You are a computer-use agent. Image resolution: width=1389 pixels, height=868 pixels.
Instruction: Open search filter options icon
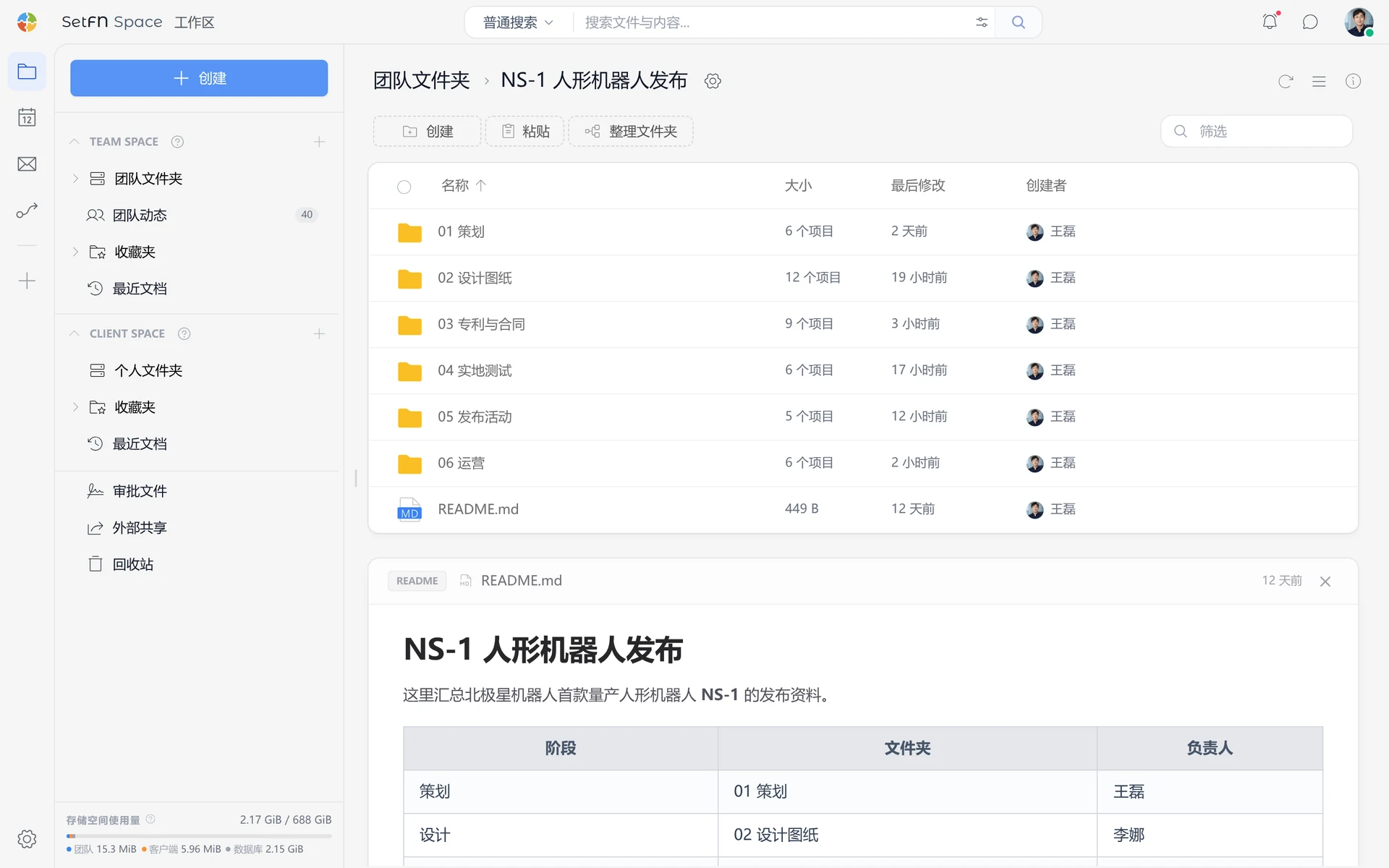coord(982,22)
